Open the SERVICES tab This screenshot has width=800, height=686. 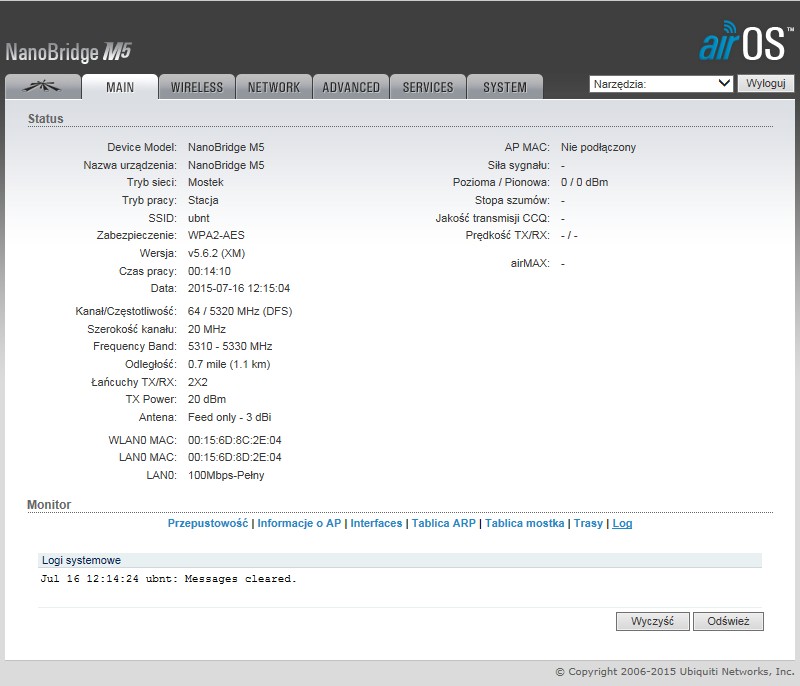(x=428, y=87)
